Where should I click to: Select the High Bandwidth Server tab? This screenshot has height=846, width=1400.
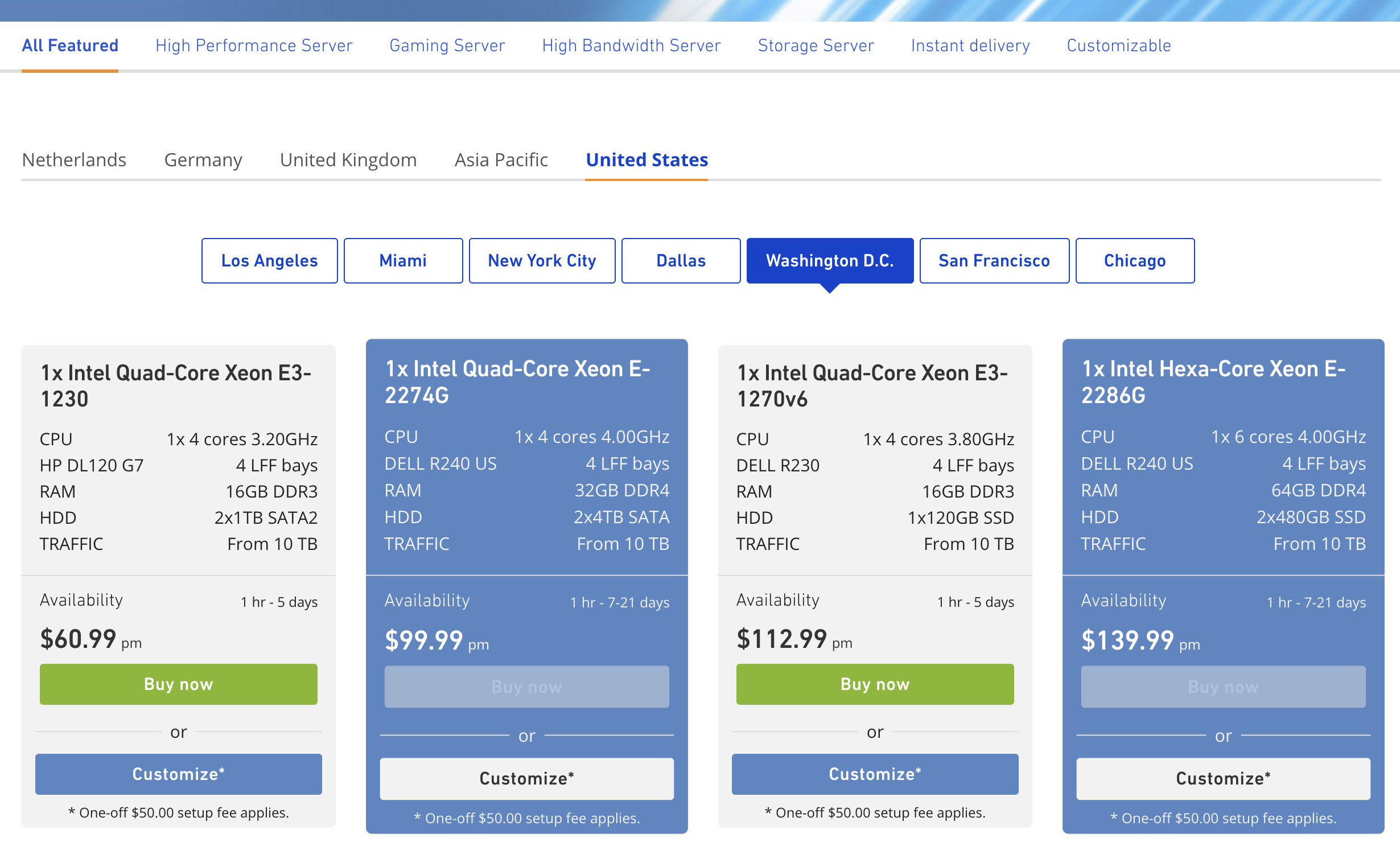tap(631, 46)
